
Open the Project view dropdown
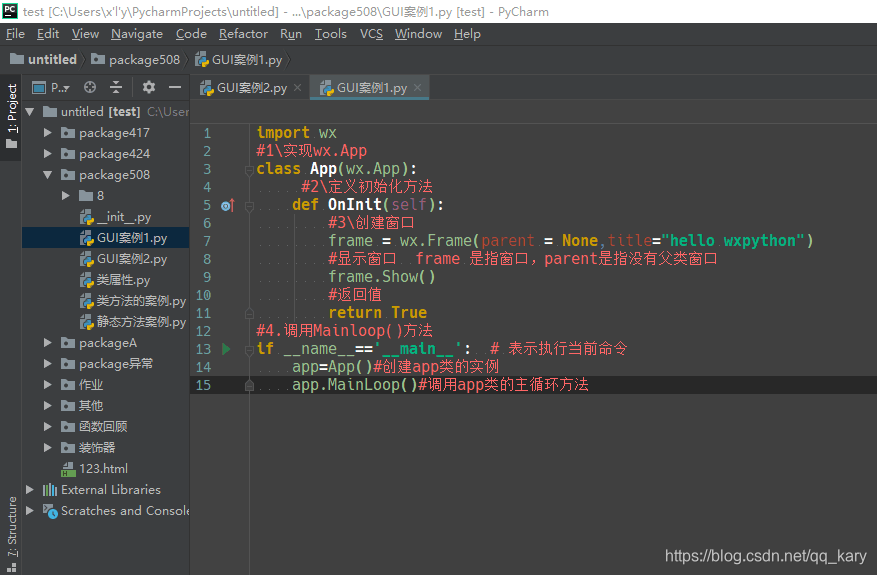click(51, 87)
